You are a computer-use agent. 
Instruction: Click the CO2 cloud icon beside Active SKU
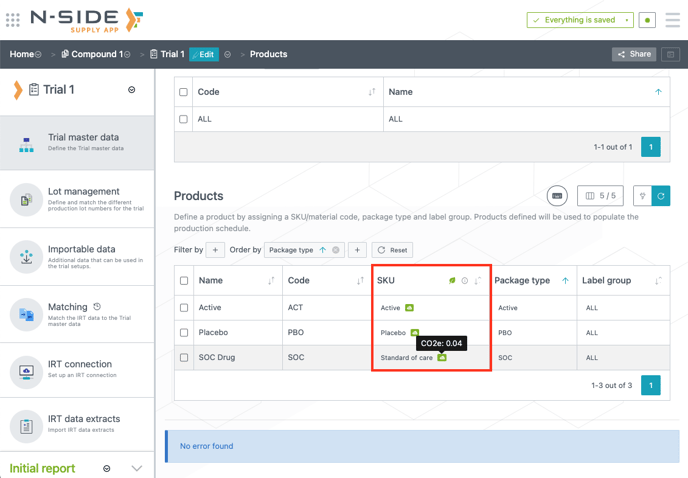pos(409,308)
